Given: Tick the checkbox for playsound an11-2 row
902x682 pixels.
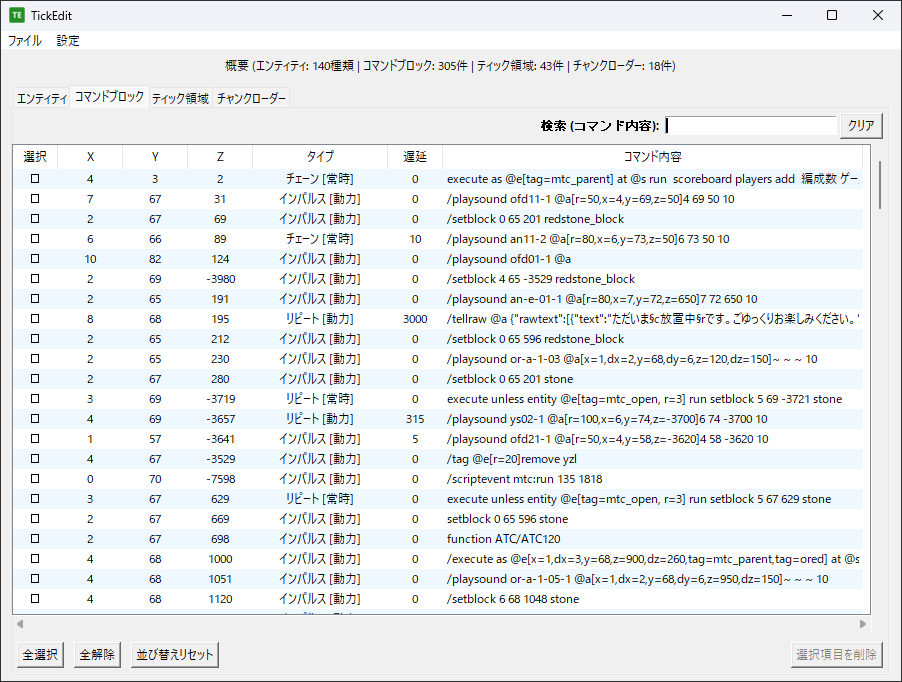Looking at the screenshot, I should point(35,239).
